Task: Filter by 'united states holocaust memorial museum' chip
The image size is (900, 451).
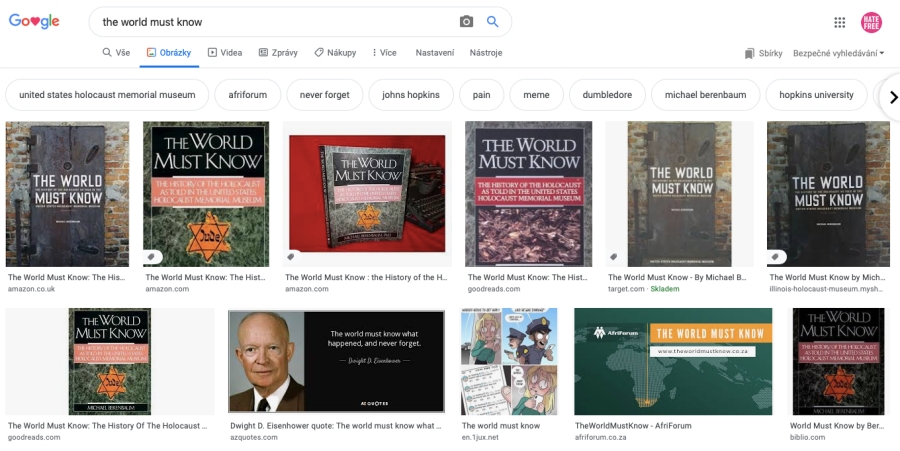Action: pos(107,95)
